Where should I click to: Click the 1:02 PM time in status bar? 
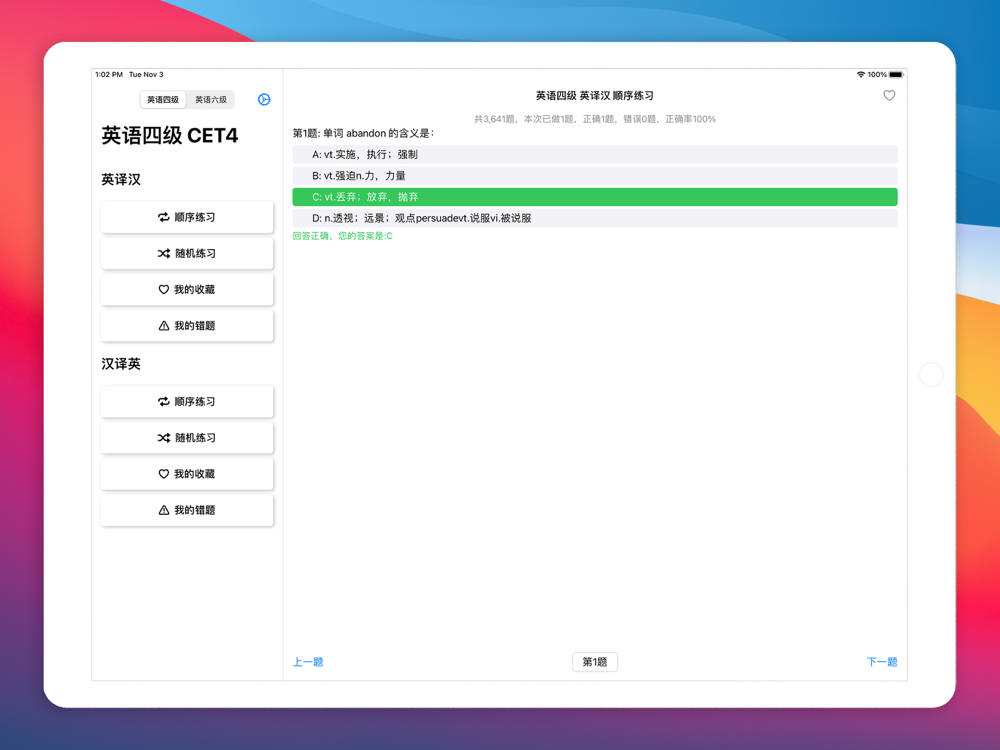coord(109,75)
